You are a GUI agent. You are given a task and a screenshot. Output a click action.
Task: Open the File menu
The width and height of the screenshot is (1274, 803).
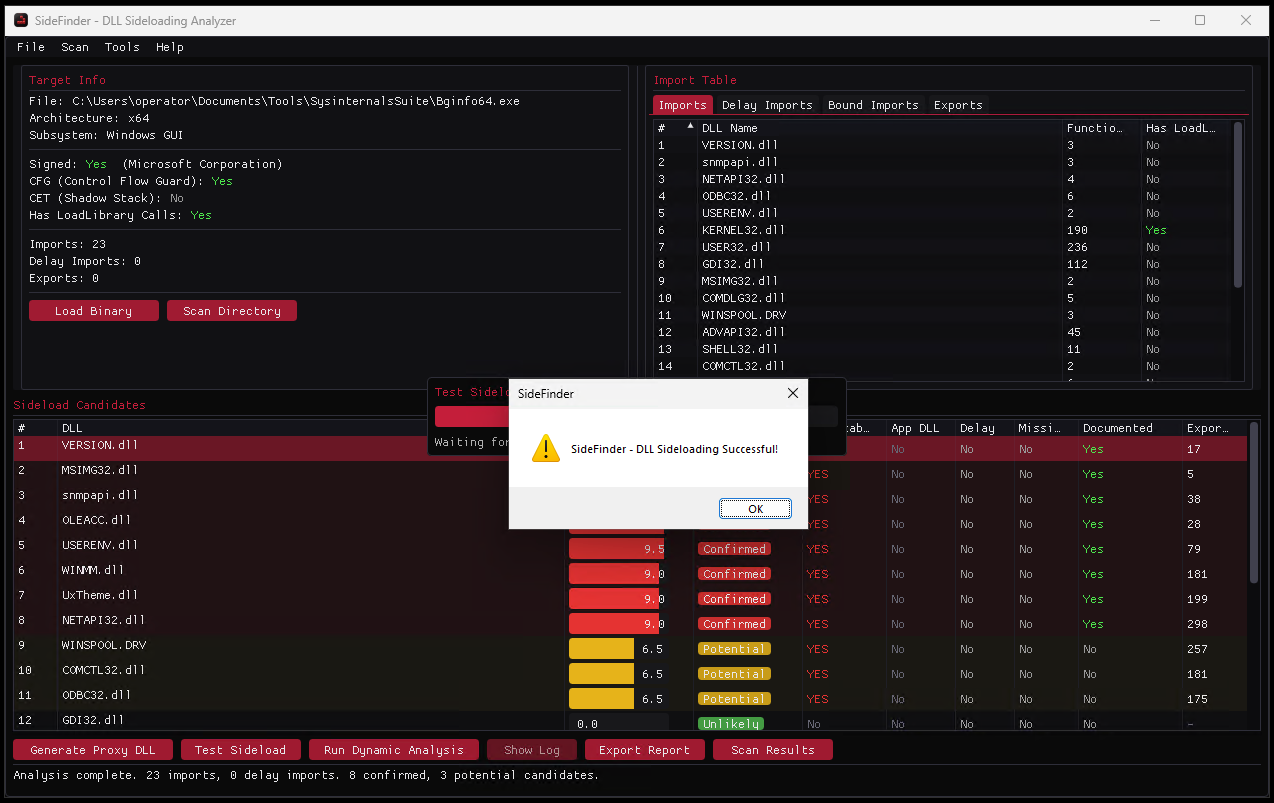(x=31, y=47)
